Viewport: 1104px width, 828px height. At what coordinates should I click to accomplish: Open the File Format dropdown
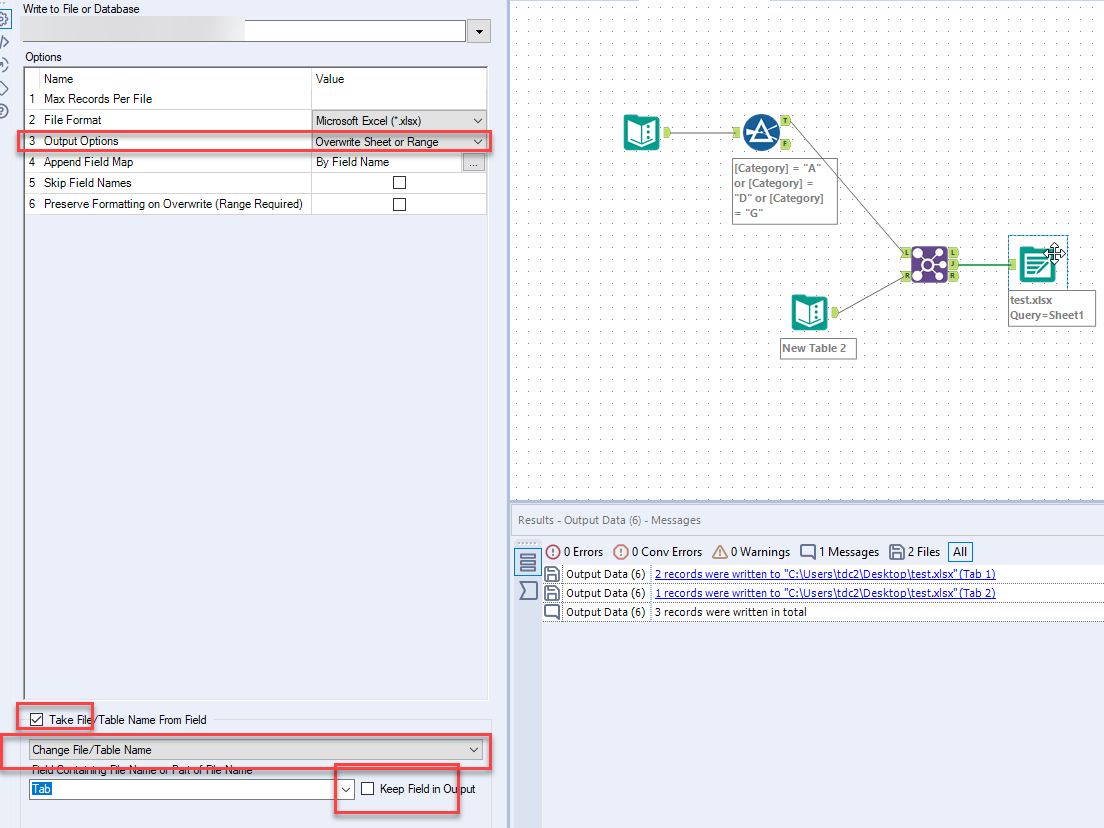pyautogui.click(x=478, y=121)
